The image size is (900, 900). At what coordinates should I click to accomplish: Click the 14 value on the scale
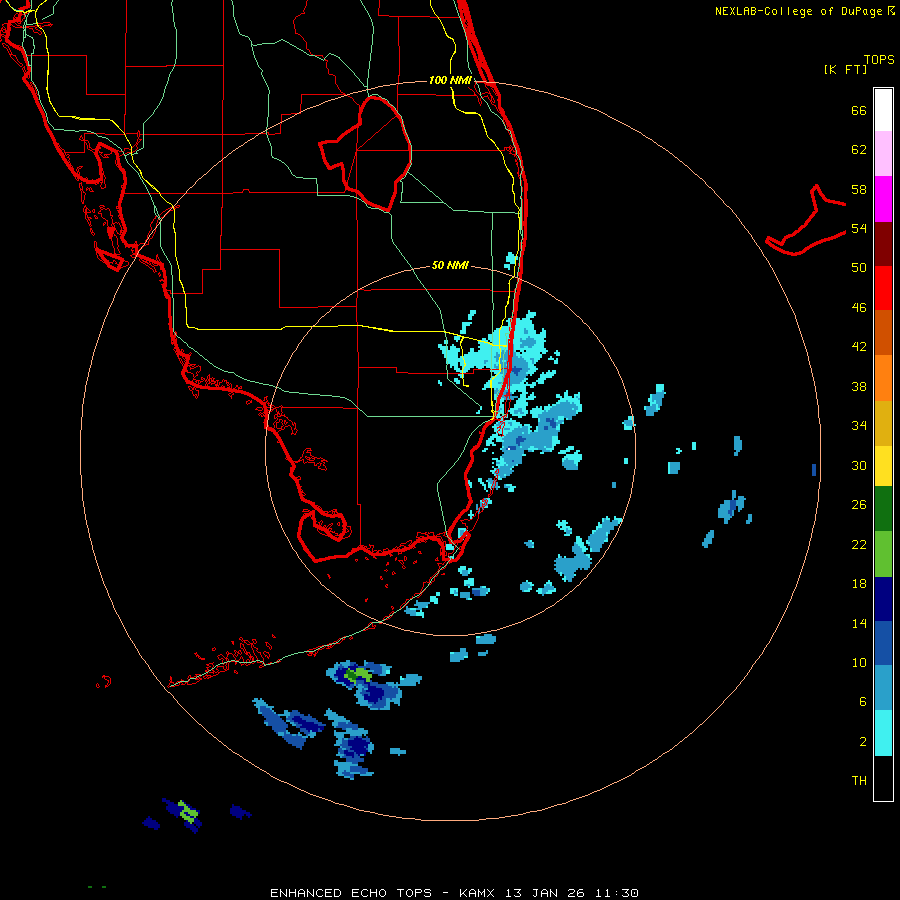point(859,623)
